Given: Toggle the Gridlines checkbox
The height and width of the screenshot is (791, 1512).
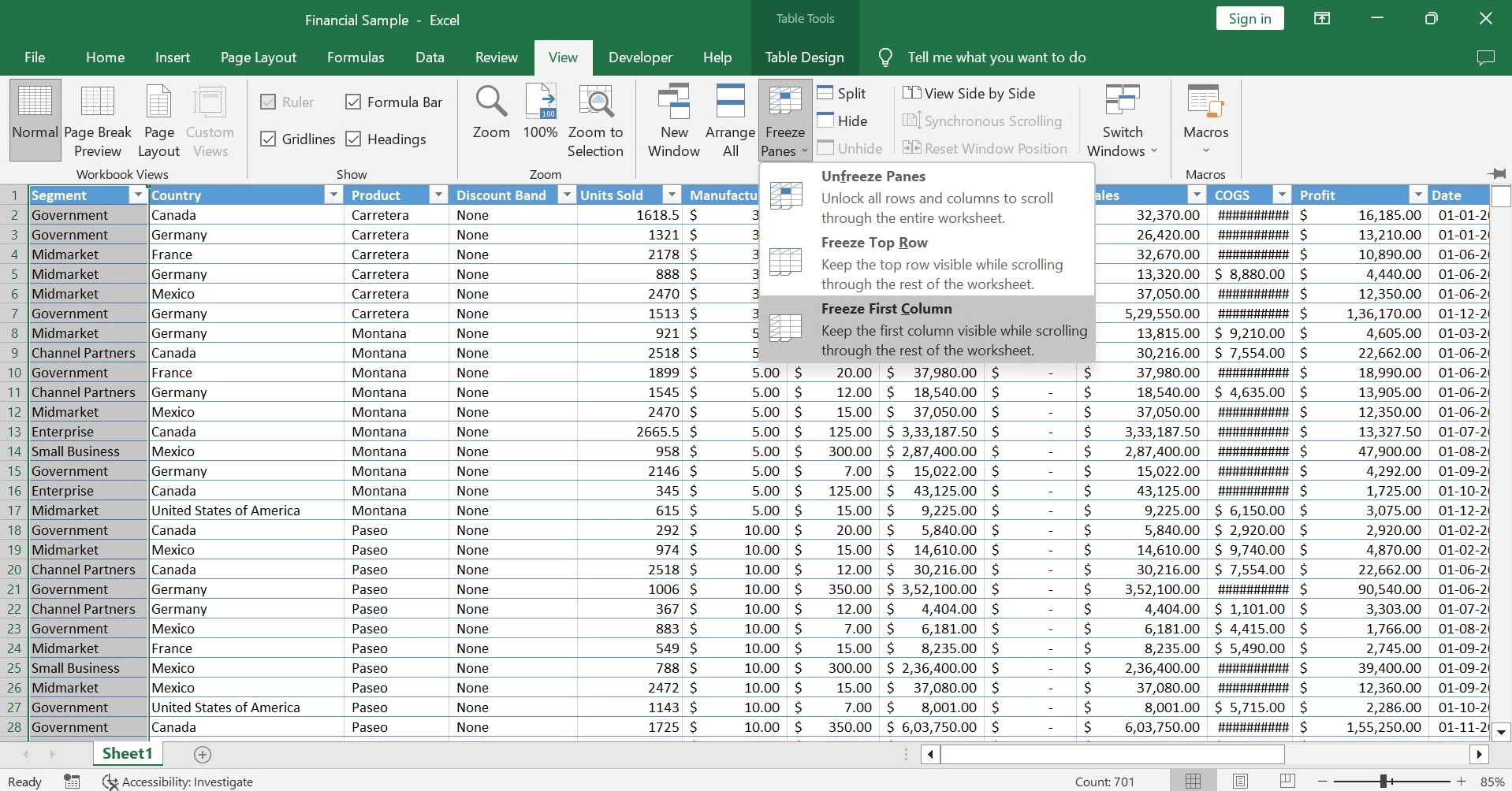Looking at the screenshot, I should click(268, 139).
